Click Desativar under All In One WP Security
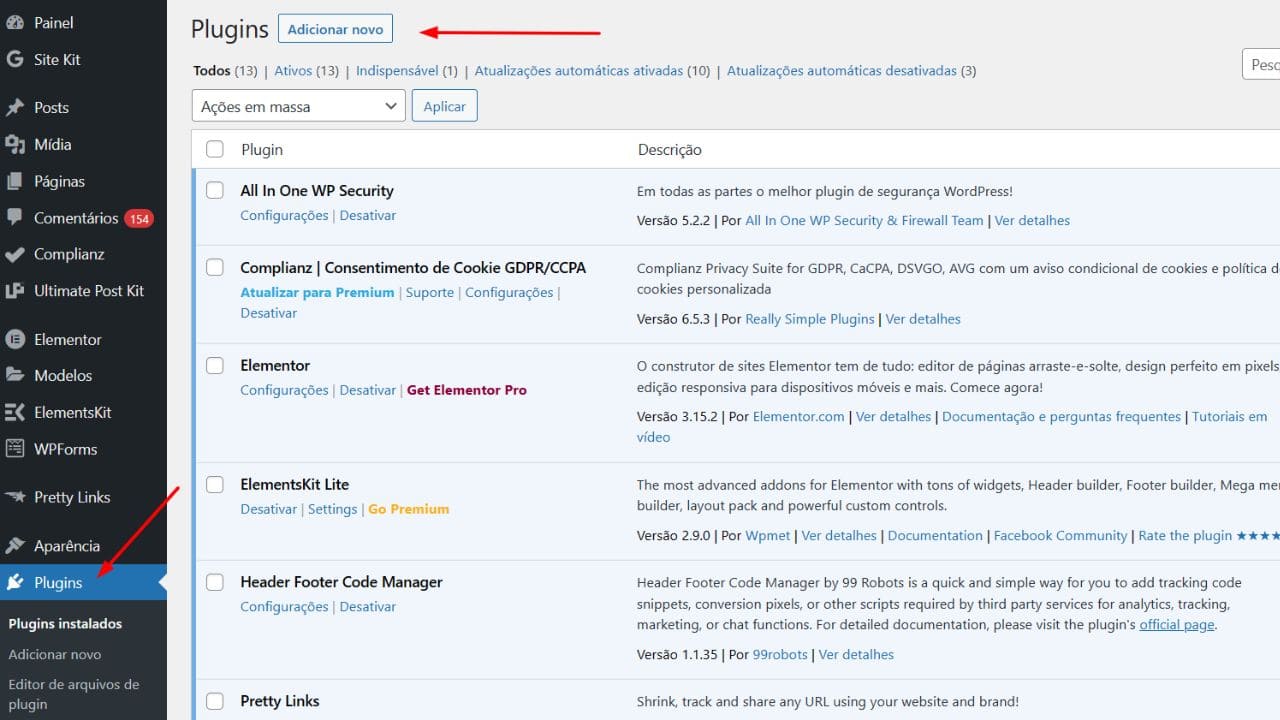Image resolution: width=1280 pixels, height=720 pixels. [368, 215]
